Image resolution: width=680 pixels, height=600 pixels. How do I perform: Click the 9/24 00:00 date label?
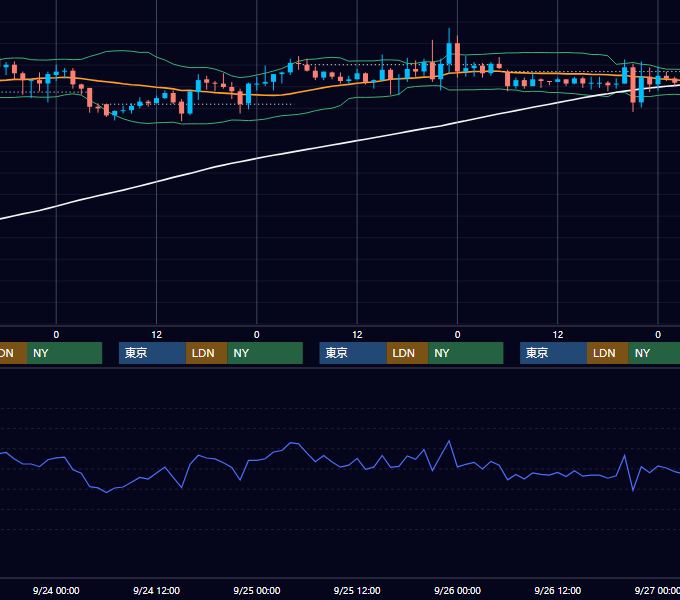(56, 590)
